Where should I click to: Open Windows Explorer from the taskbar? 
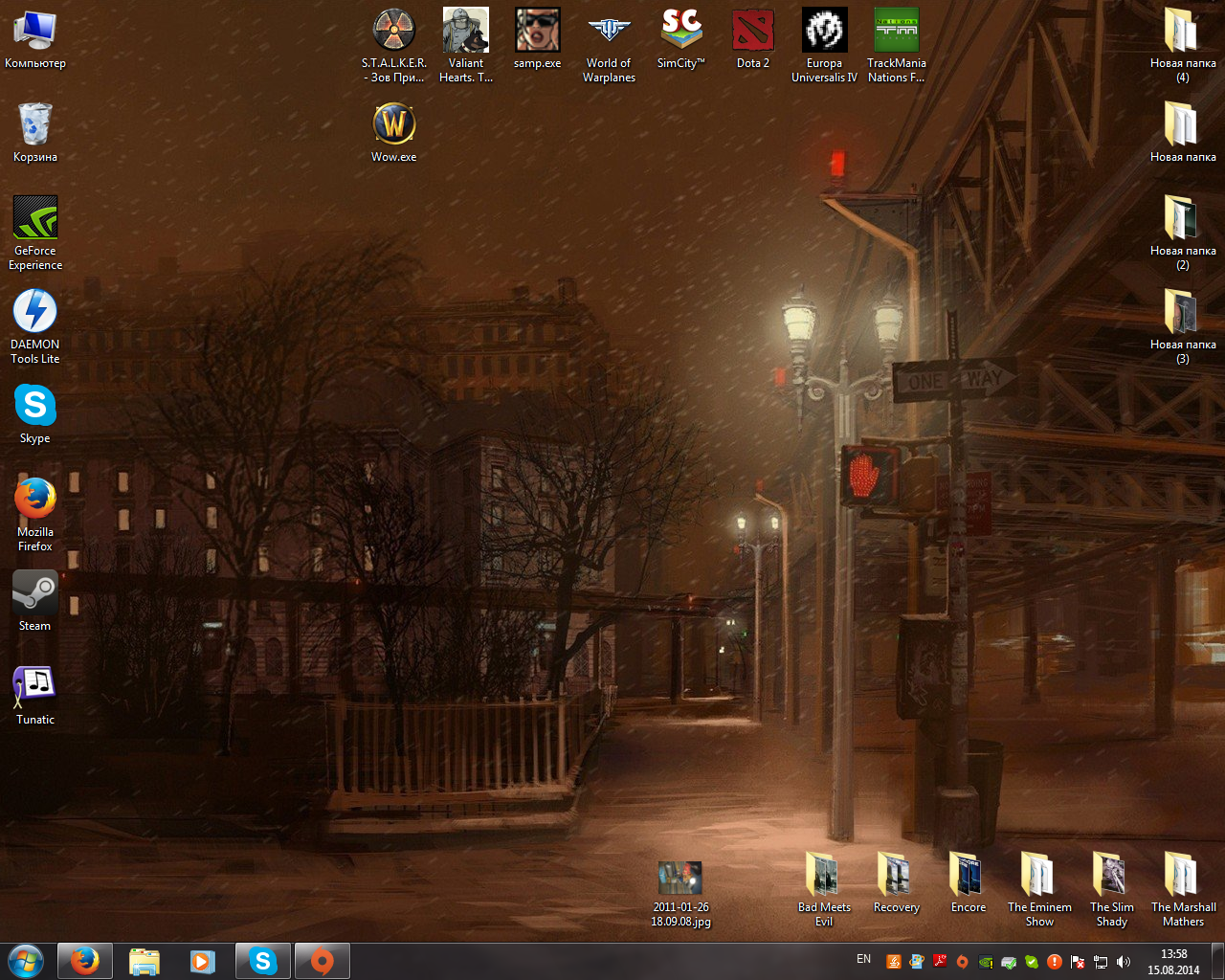(x=145, y=961)
